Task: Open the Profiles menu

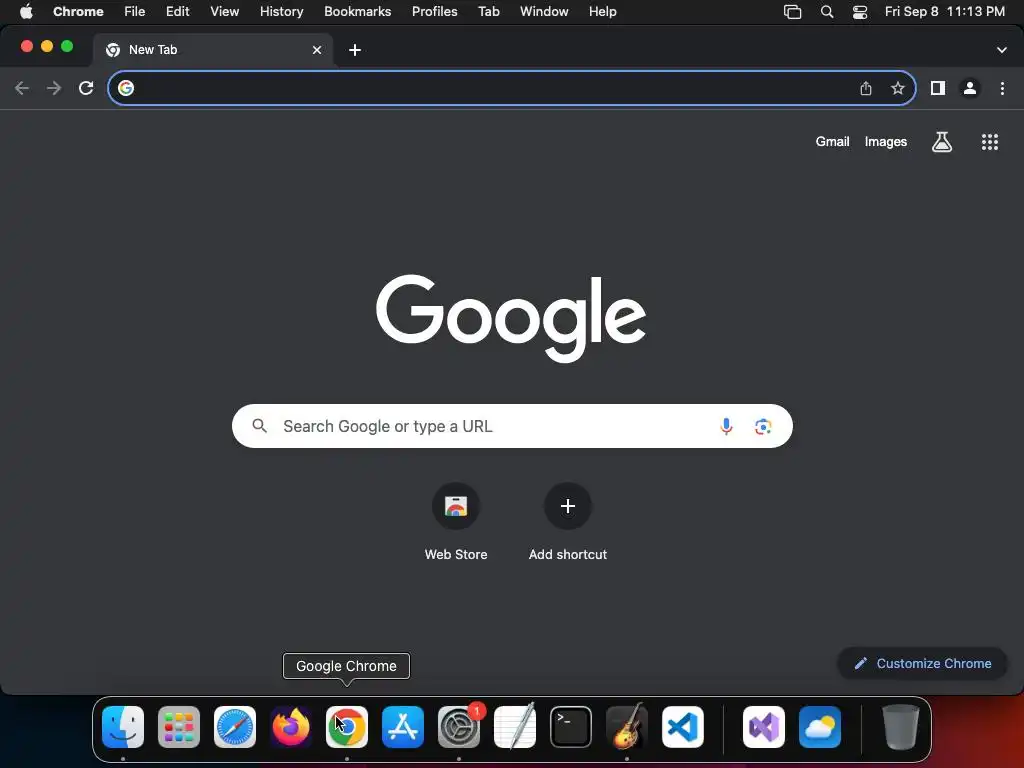Action: [434, 12]
